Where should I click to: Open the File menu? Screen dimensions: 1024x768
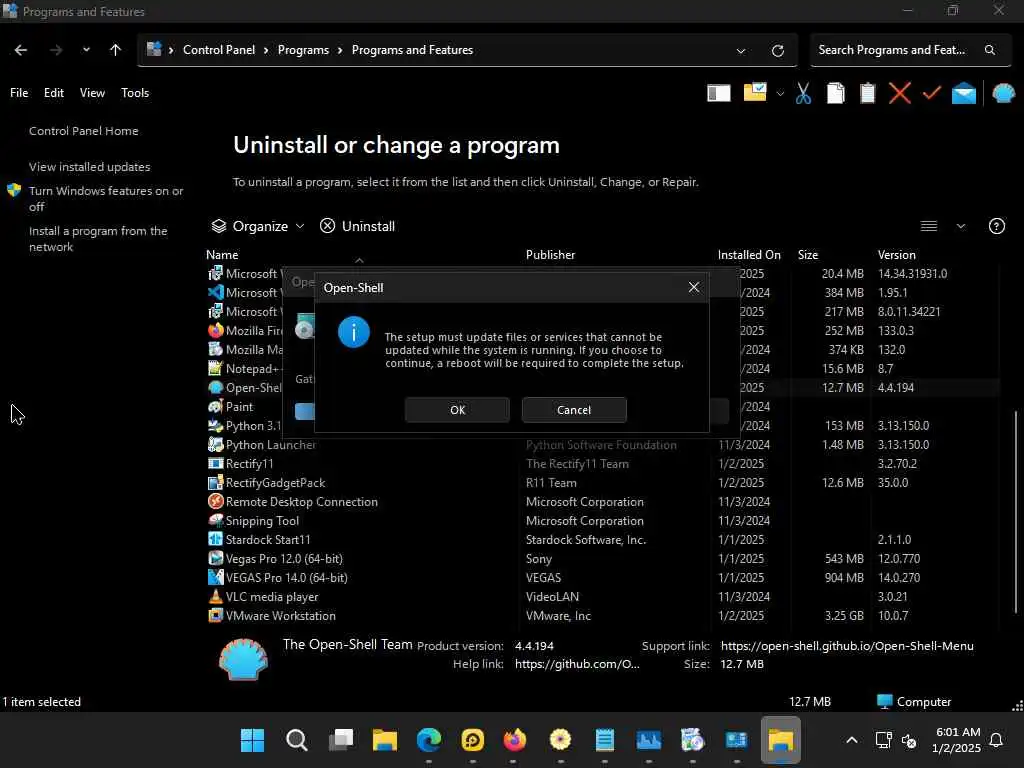(x=19, y=93)
